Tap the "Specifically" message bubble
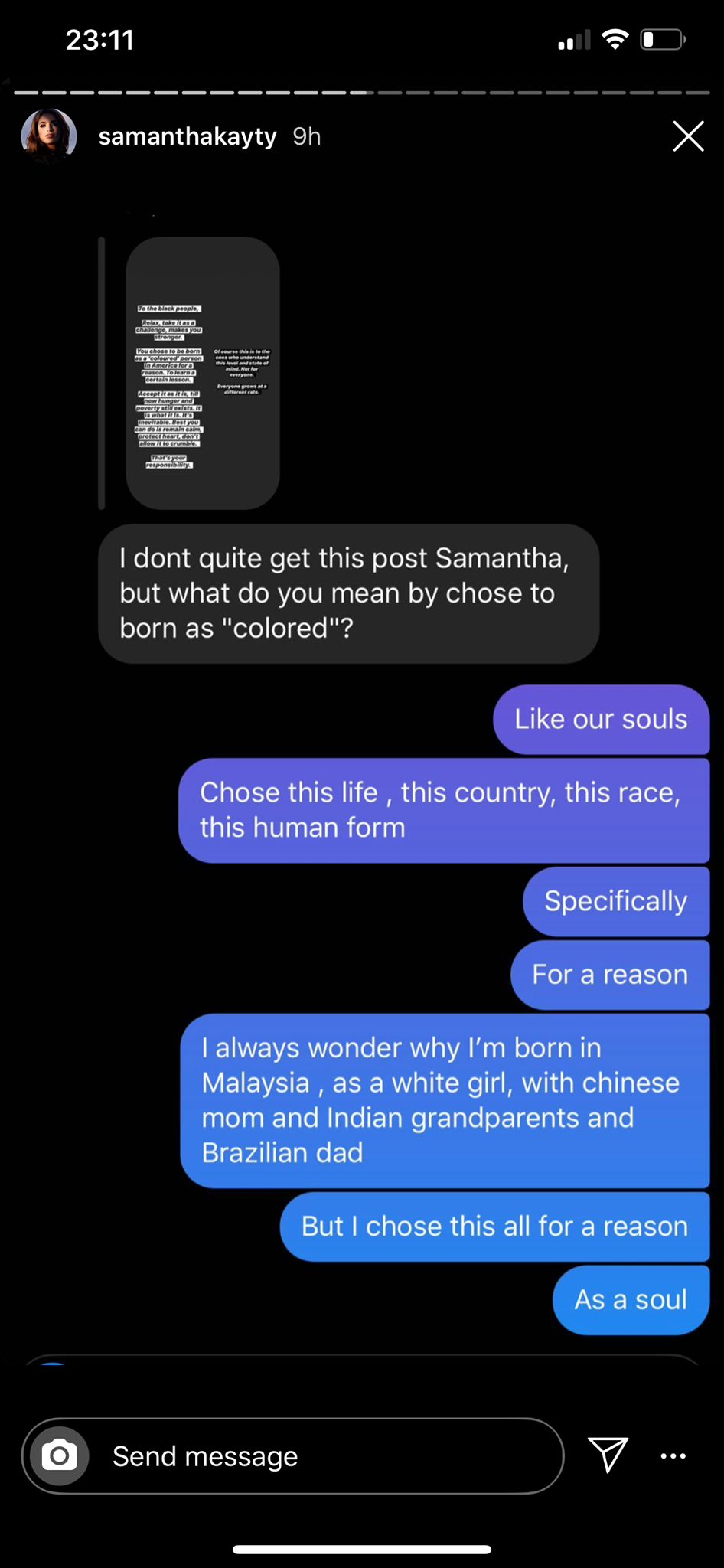 point(616,901)
